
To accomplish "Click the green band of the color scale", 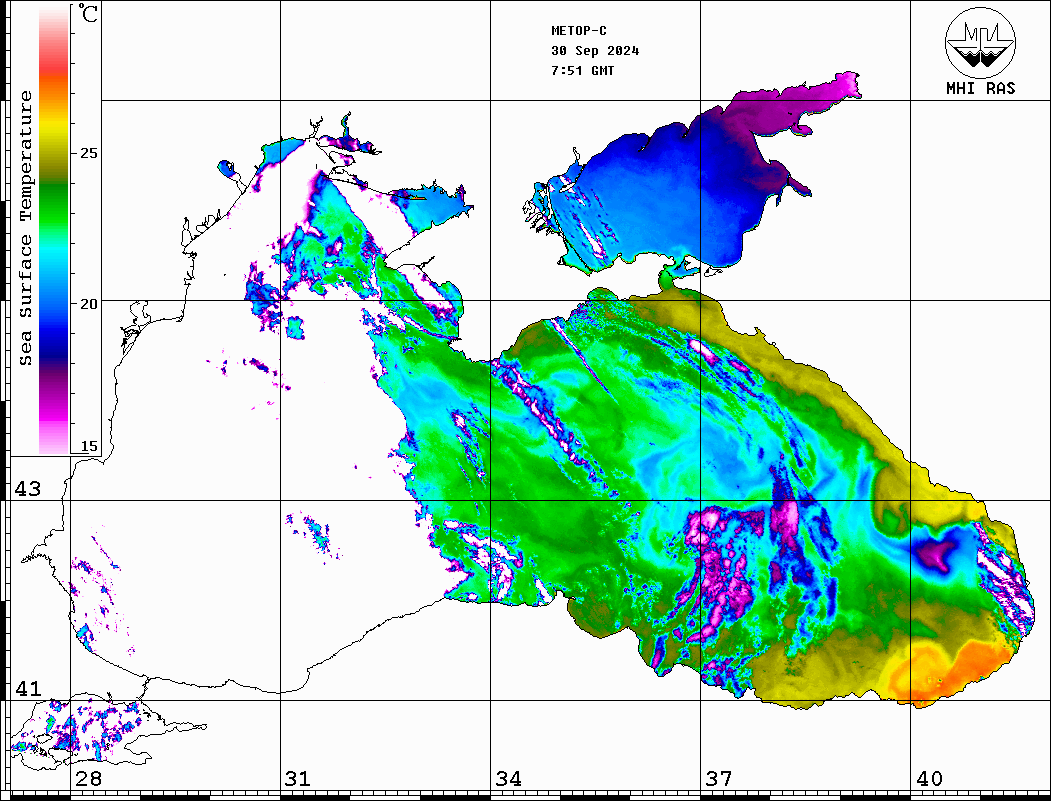I will pyautogui.click(x=54, y=204).
